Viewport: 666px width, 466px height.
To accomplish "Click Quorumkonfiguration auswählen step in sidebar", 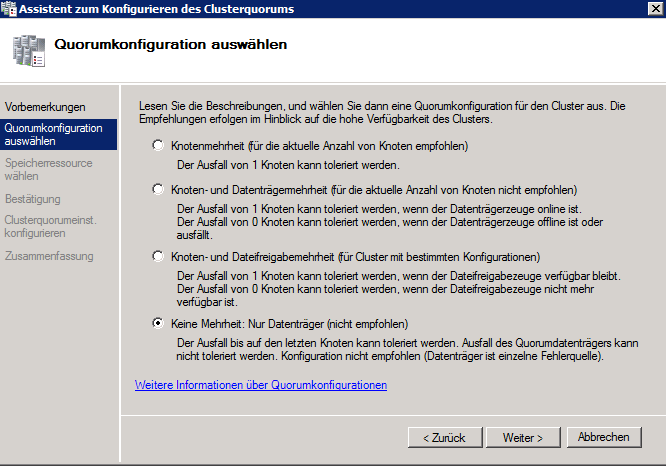I will tap(59, 134).
